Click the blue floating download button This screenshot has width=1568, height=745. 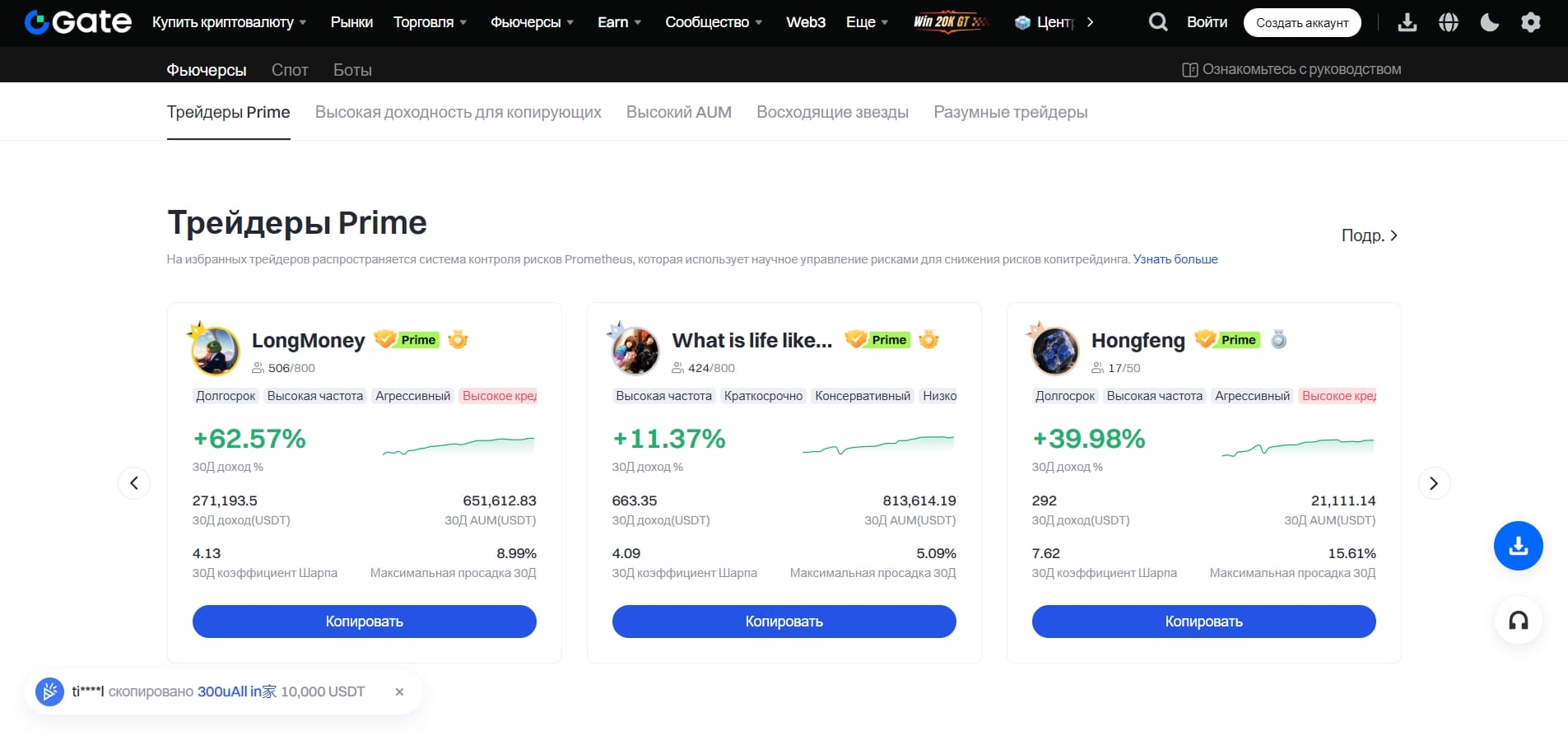(1519, 546)
